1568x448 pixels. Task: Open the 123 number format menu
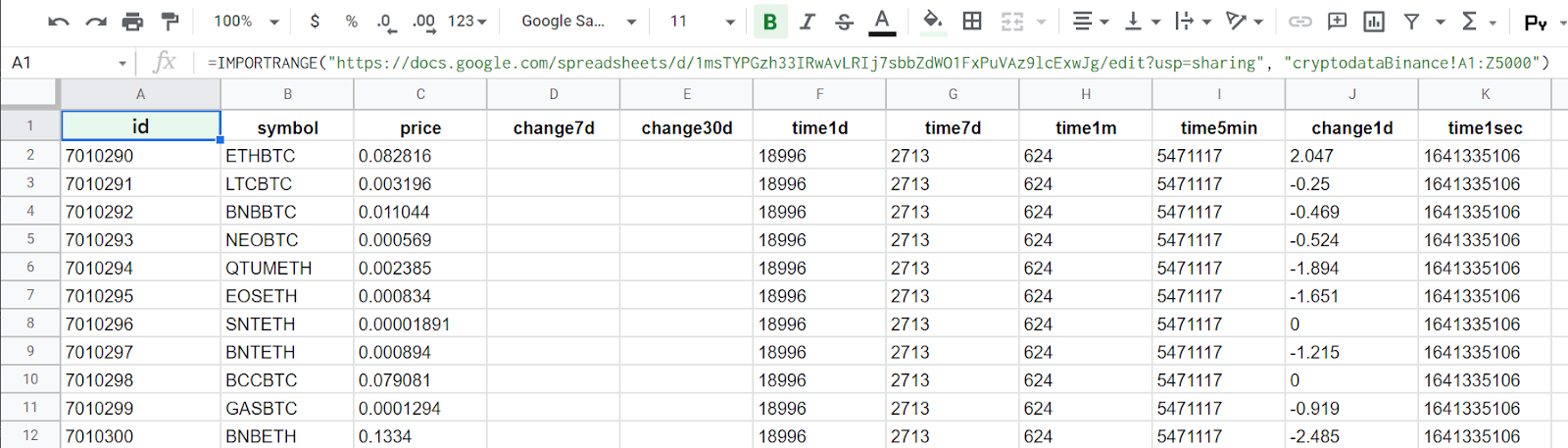(x=467, y=22)
